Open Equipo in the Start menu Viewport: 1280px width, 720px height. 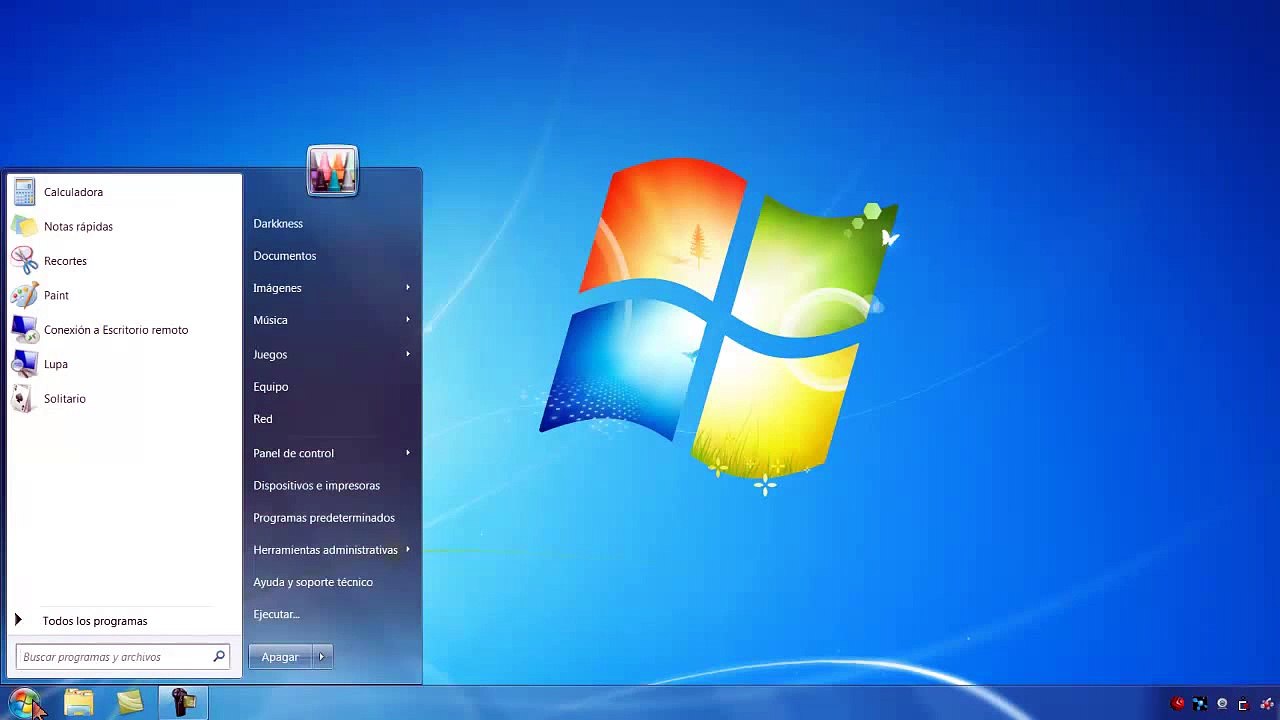271,387
